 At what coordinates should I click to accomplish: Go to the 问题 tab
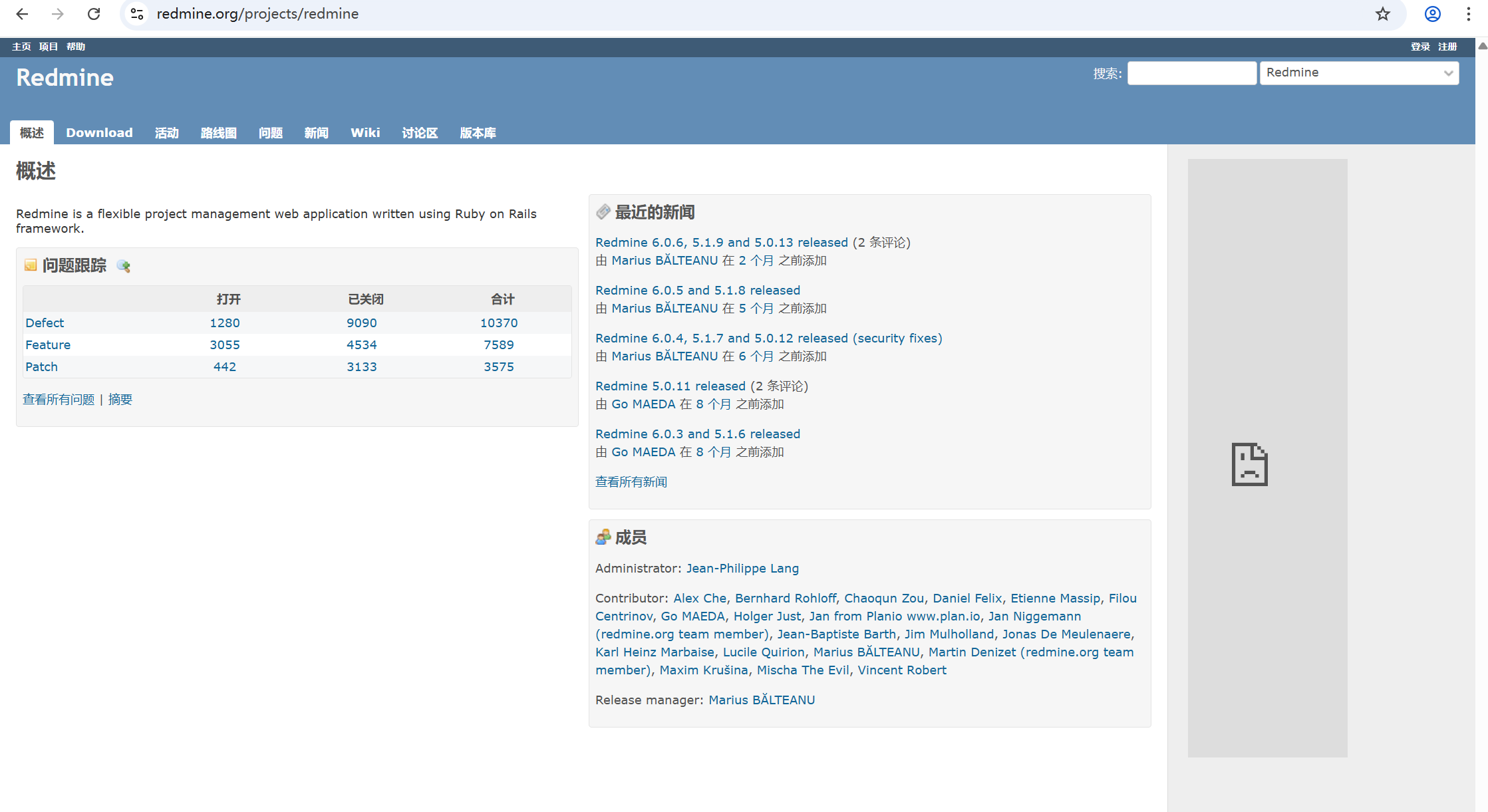[x=271, y=132]
